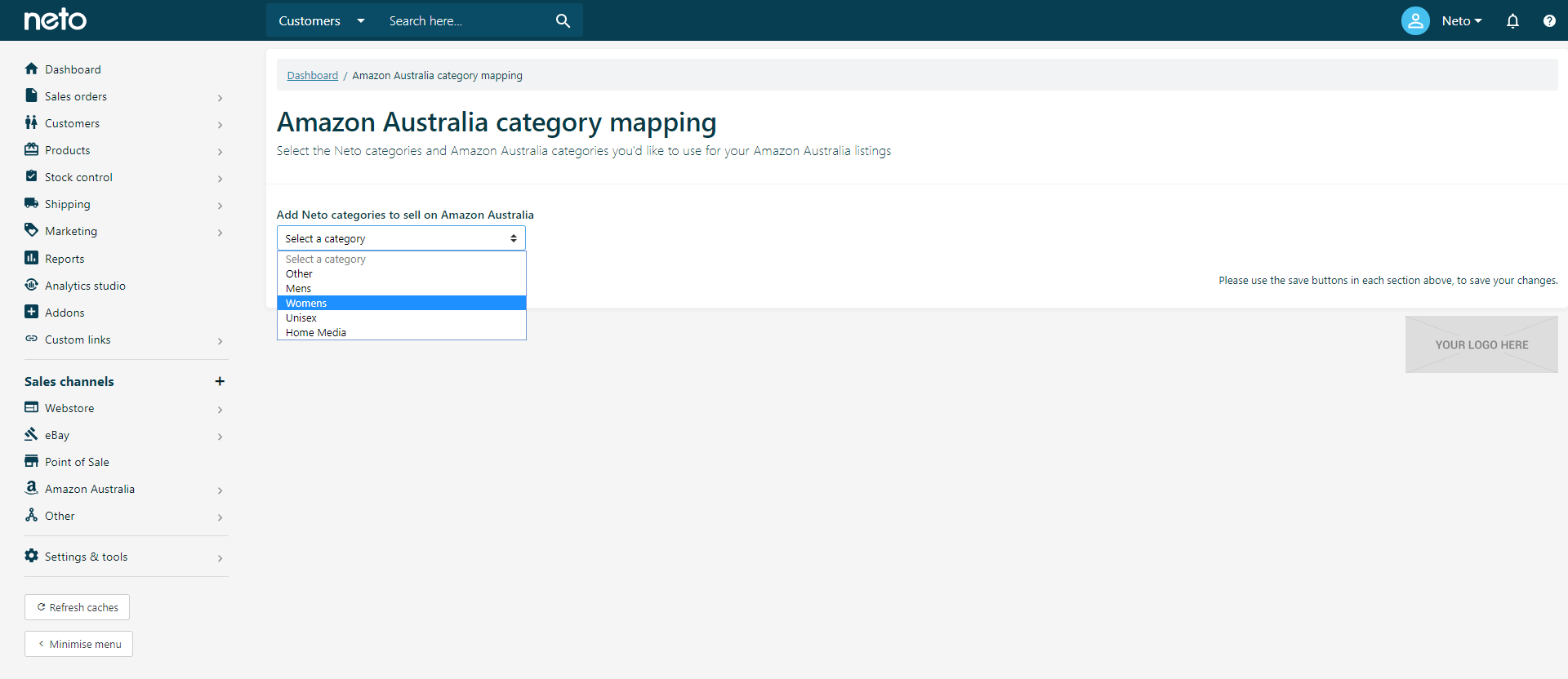Expand Other channels submenu chevron
This screenshot has width=1568, height=679.
click(x=220, y=517)
